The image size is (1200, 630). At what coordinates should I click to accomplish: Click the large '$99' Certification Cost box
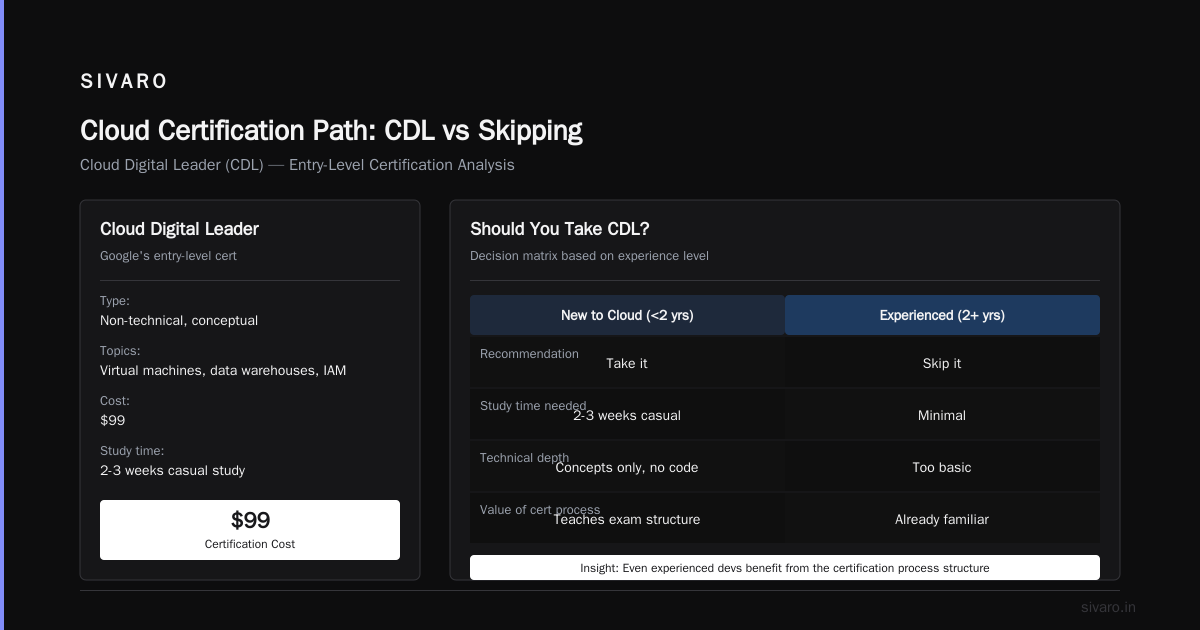point(250,530)
